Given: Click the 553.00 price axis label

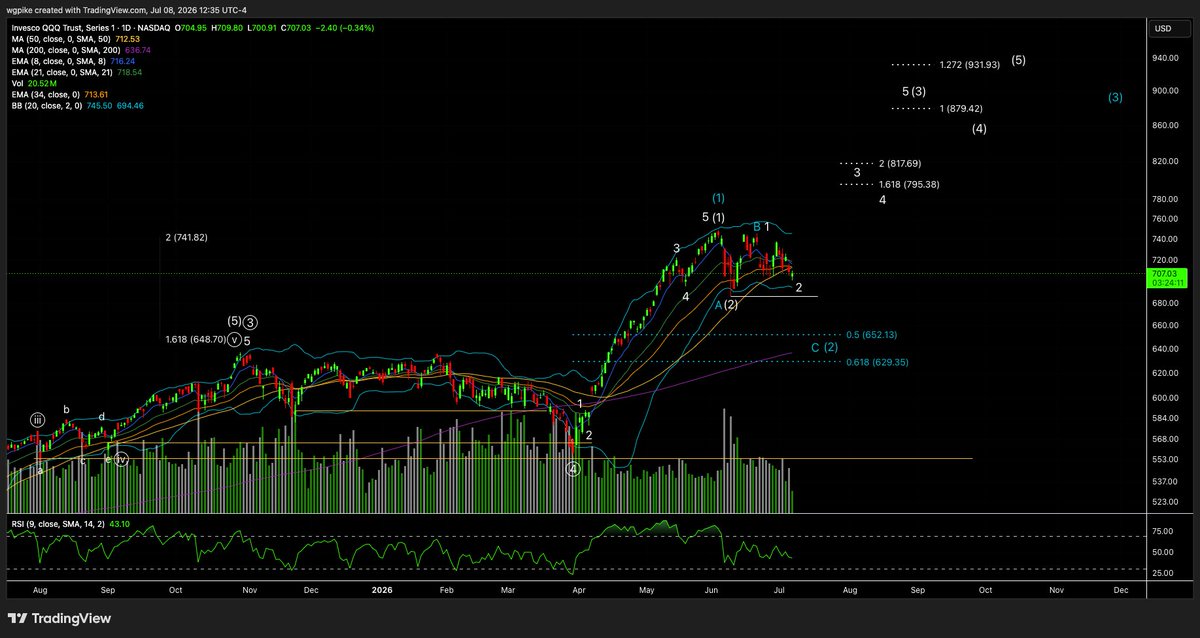Looking at the screenshot, I should click(x=1163, y=459).
